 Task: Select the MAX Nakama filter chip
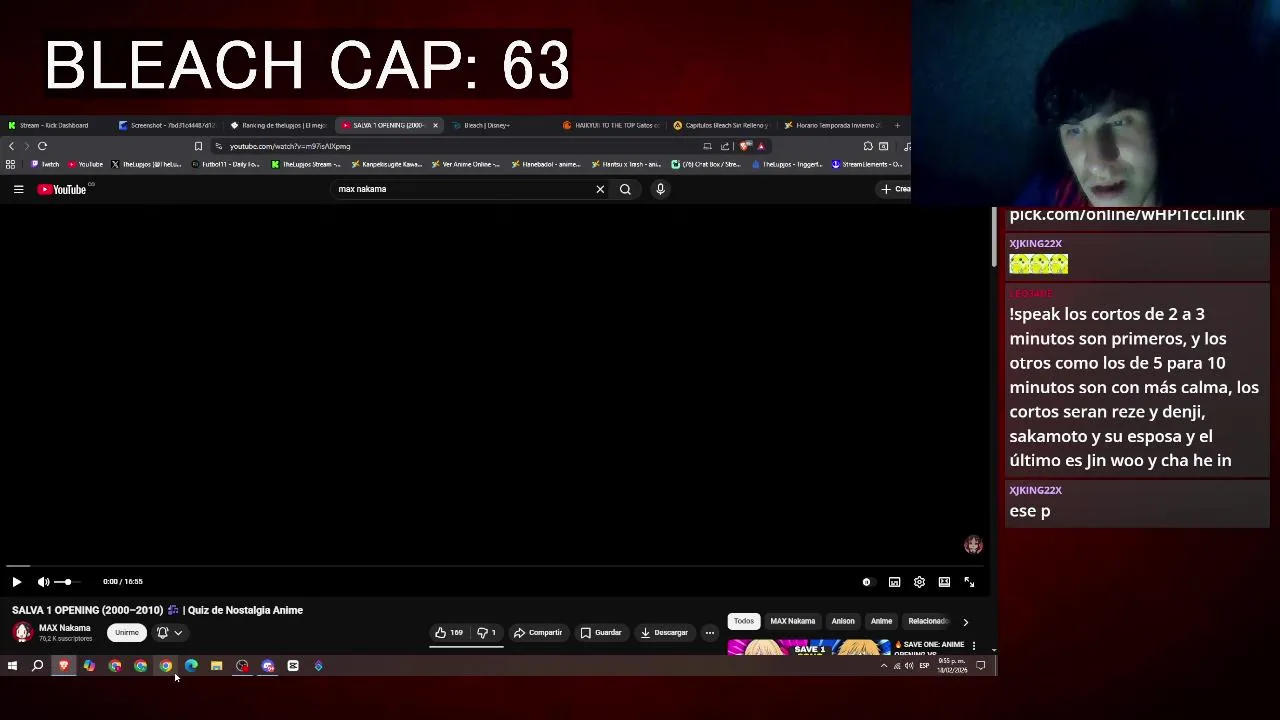pos(792,621)
